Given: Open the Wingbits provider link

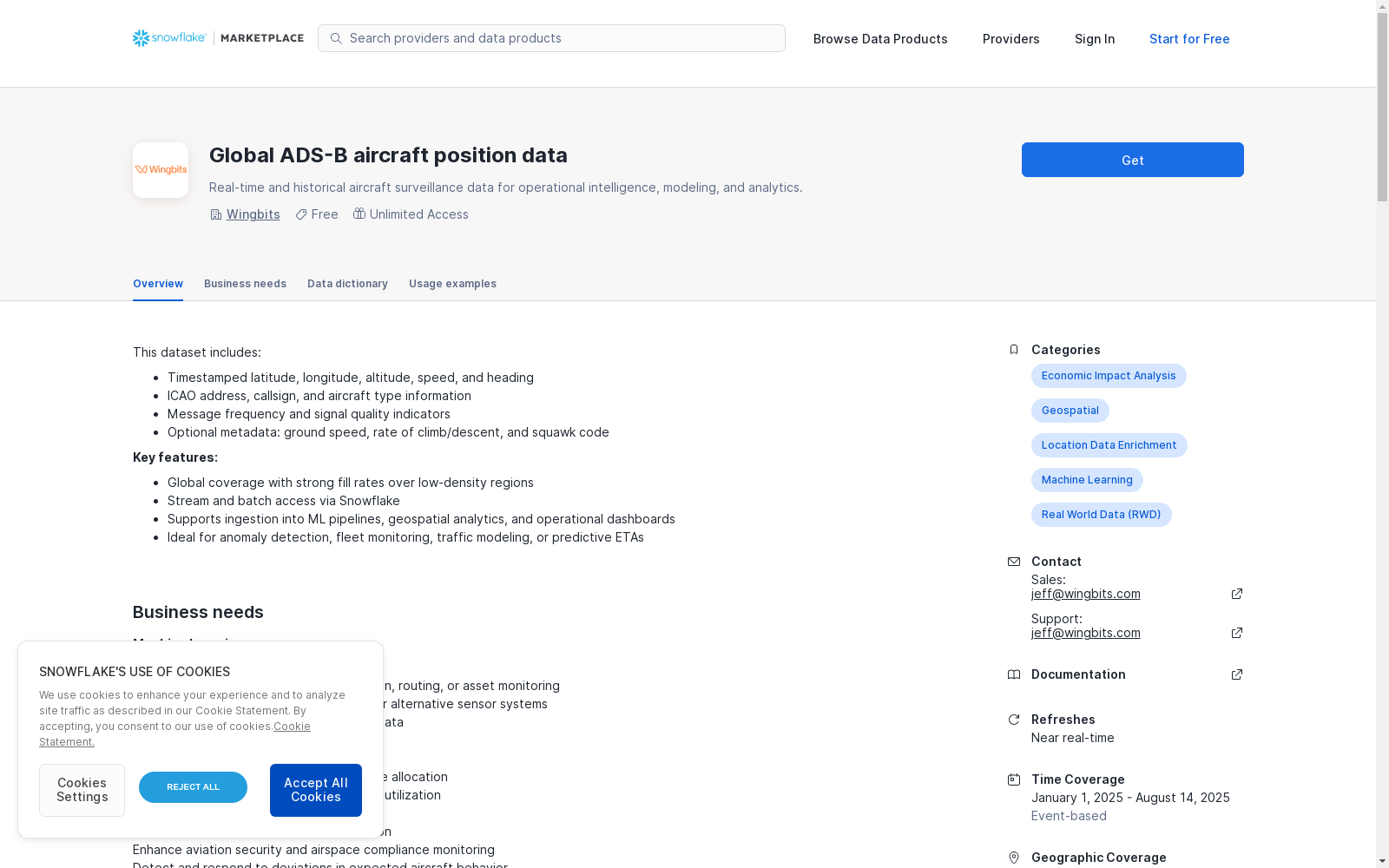Looking at the screenshot, I should click(x=253, y=214).
